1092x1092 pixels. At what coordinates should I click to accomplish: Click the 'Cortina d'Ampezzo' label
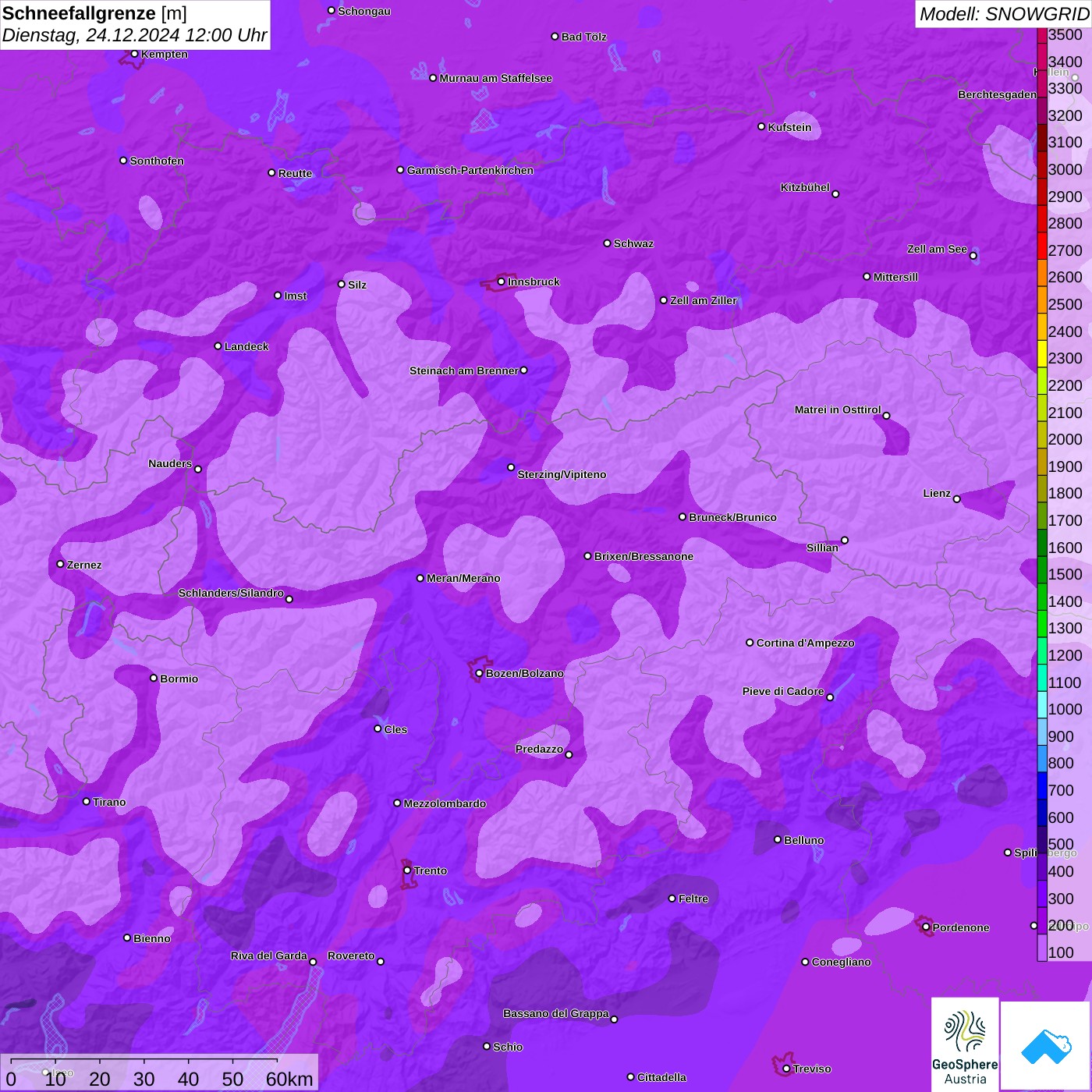(x=806, y=643)
